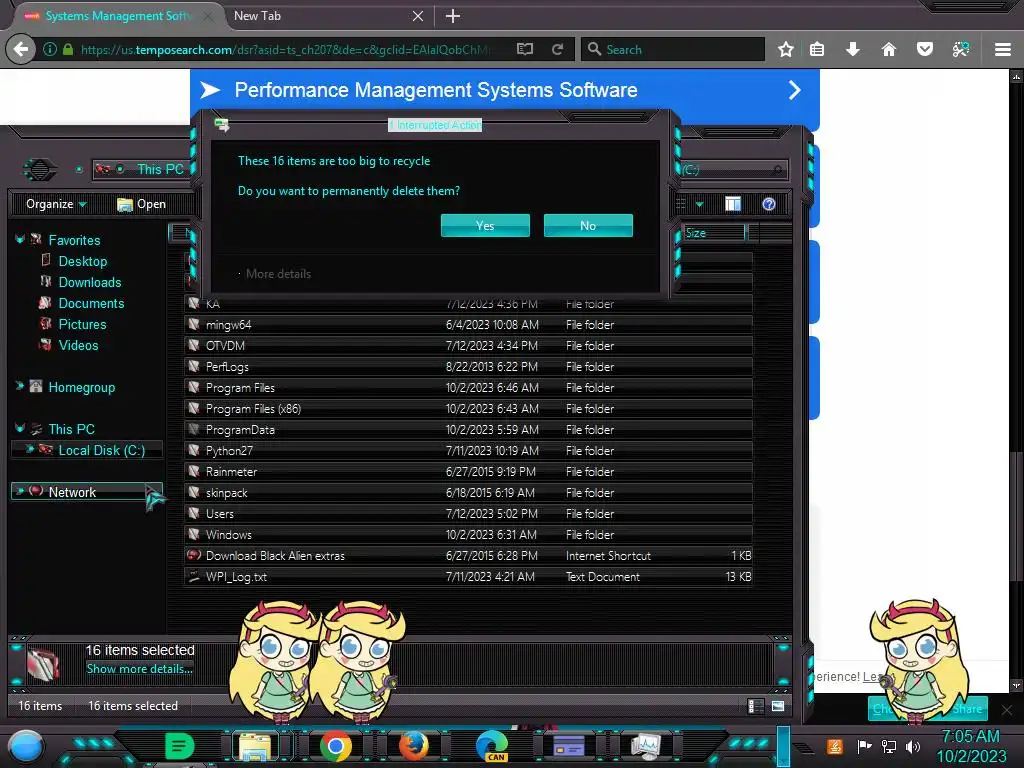The image size is (1024, 768).
Task: Select Videos under Favorites
Action: 78,345
